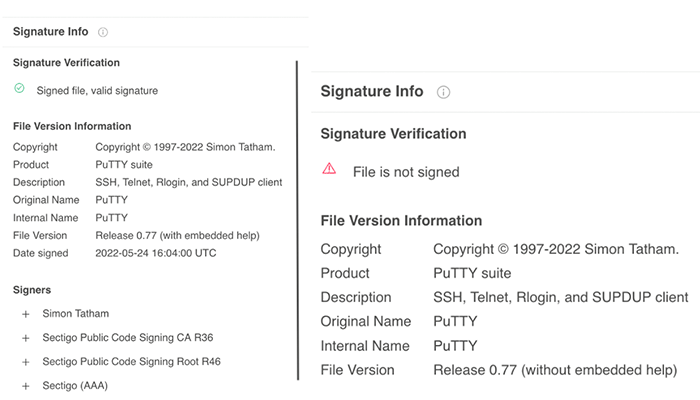This screenshot has height=400, width=700.
Task: Click the Signers section heading
Action: (34, 290)
